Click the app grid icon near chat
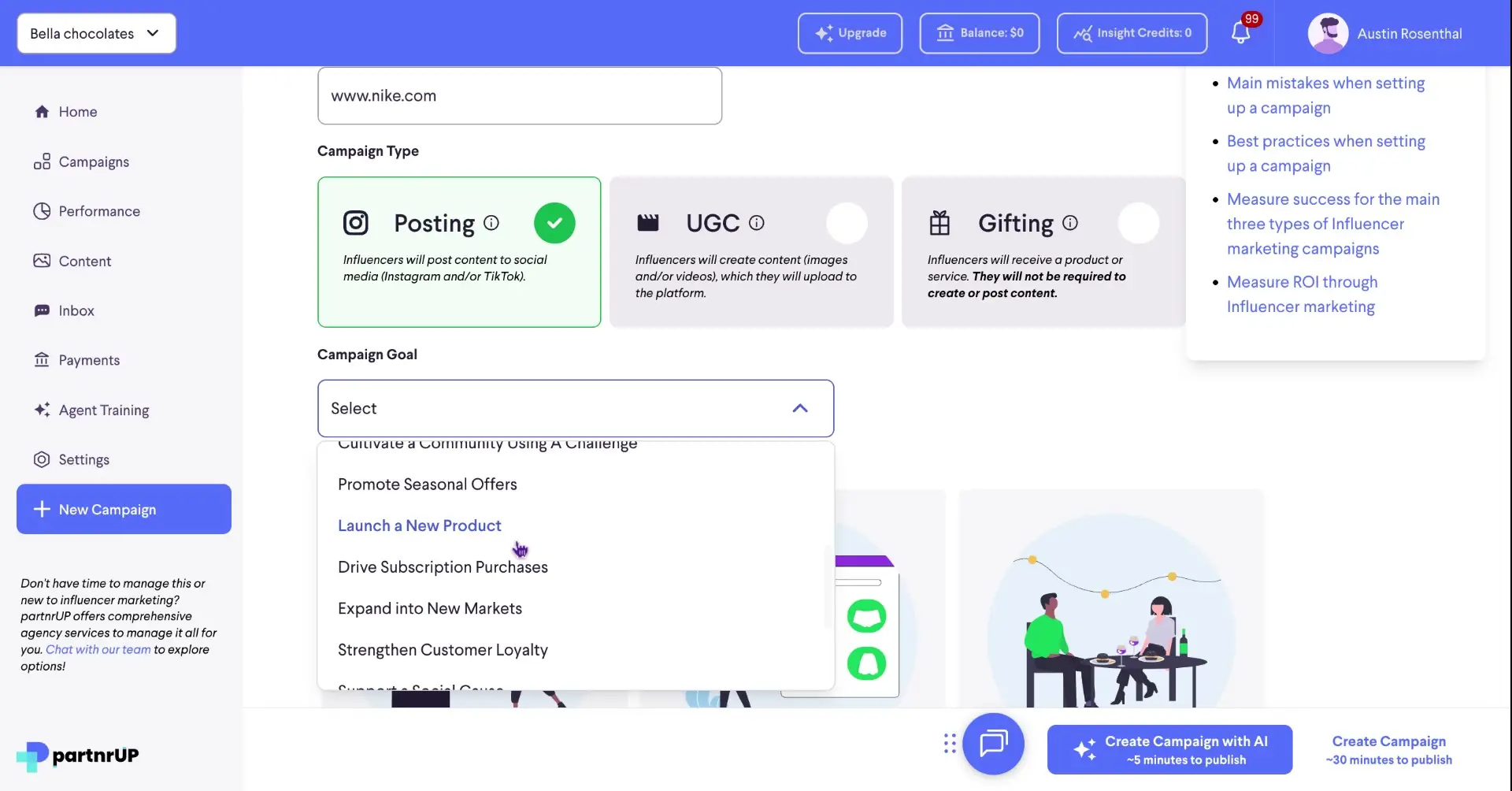1512x791 pixels. pos(948,743)
